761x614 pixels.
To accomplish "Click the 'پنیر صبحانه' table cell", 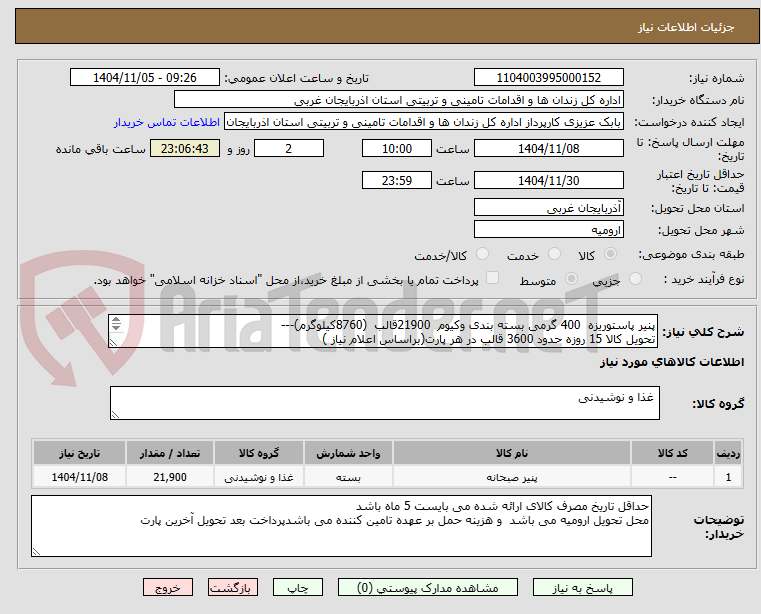I will coord(512,477).
